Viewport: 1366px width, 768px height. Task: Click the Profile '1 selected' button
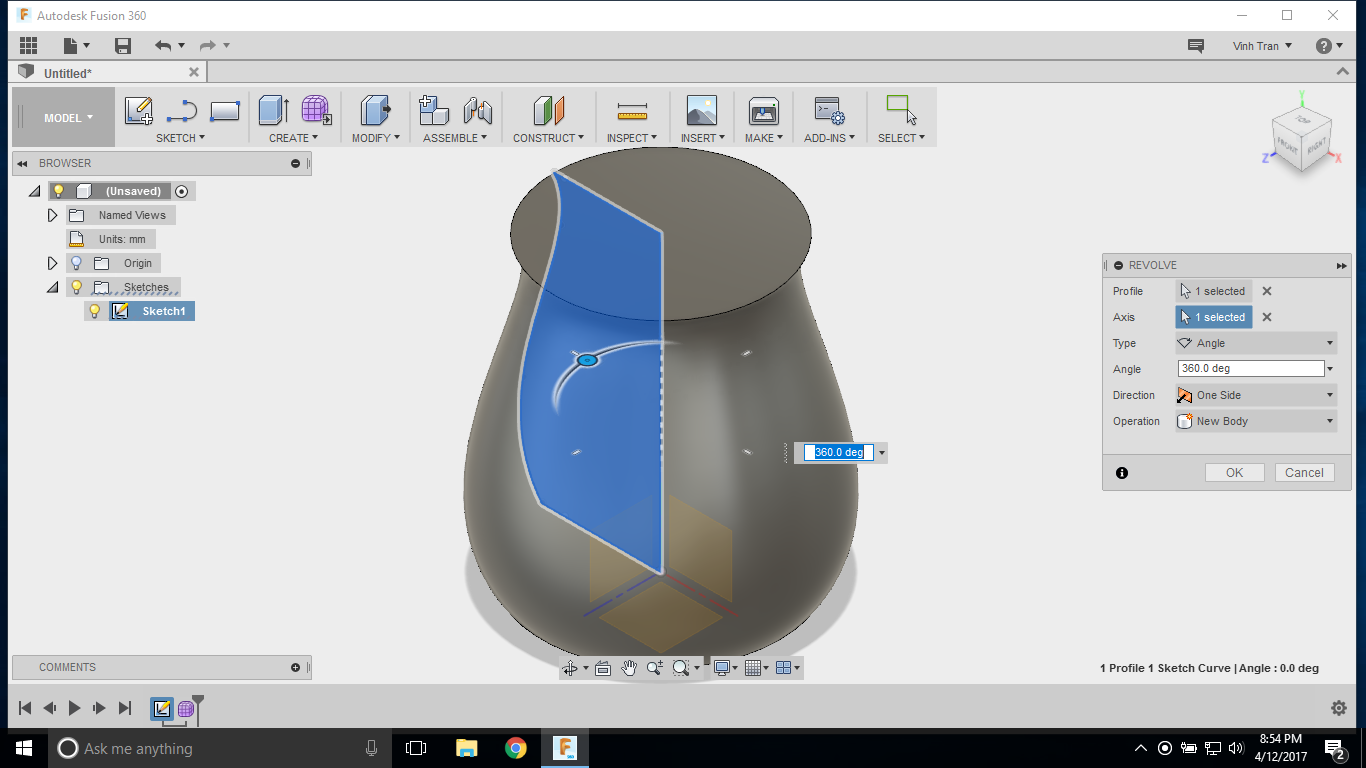click(1213, 291)
